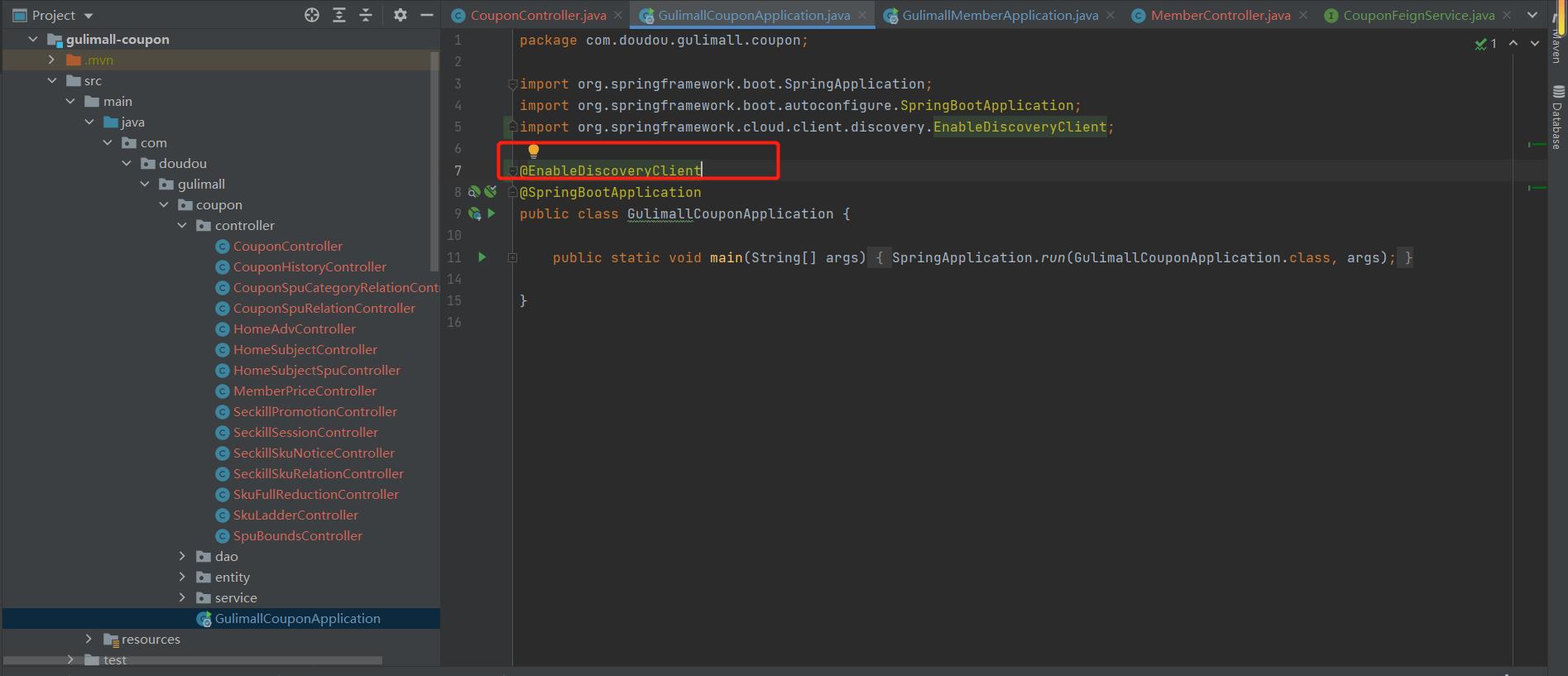
Task: Select CouponController in project tree
Action: 287,246
